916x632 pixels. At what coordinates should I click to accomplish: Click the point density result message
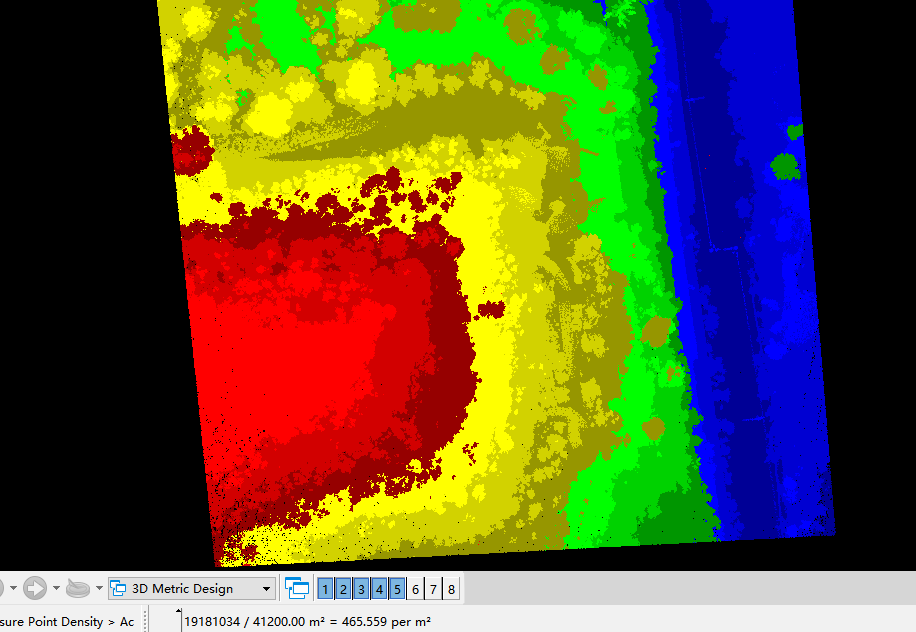coord(308,621)
